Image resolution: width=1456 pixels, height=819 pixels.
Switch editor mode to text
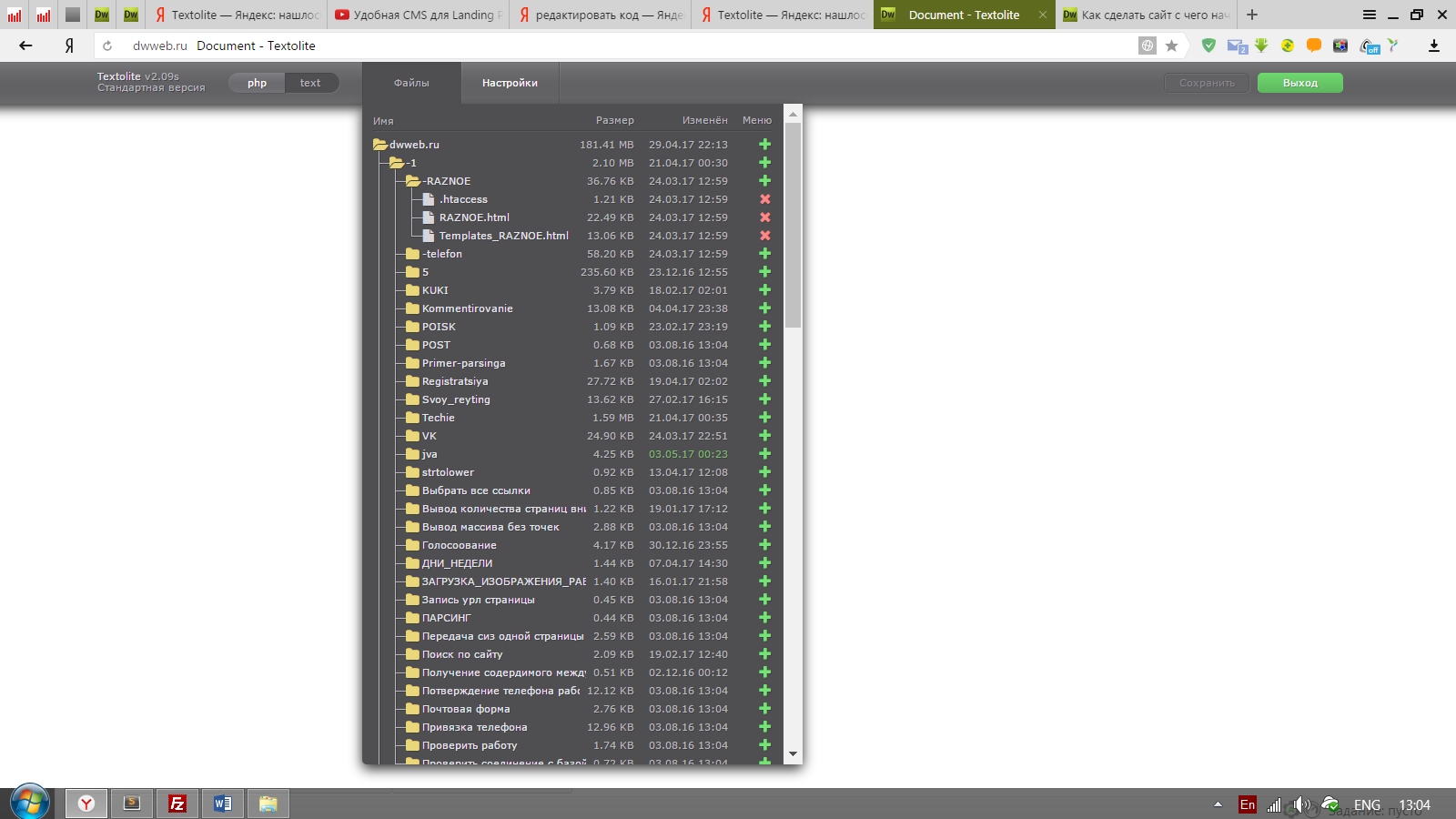point(310,83)
